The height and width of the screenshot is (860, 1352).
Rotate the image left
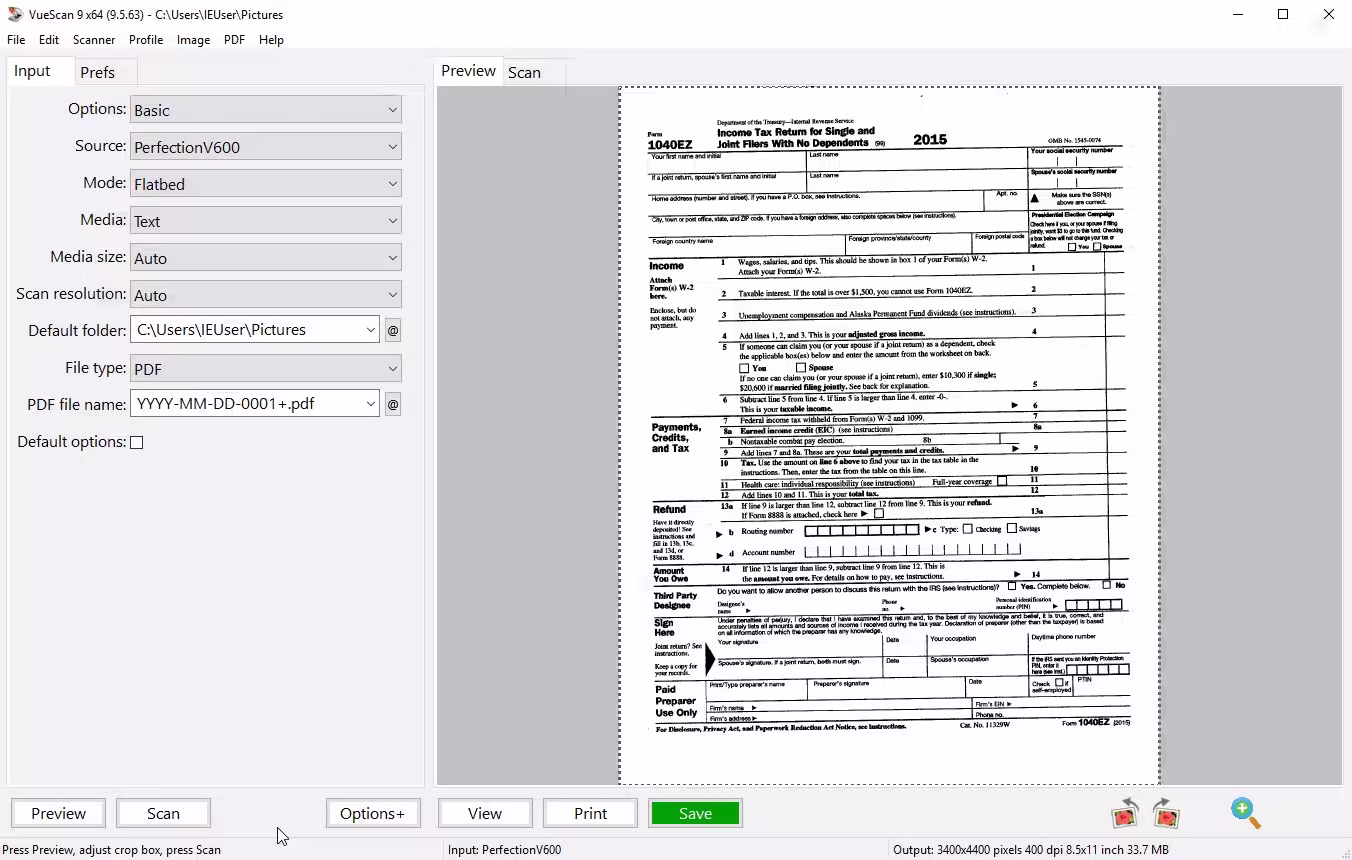[1126, 813]
